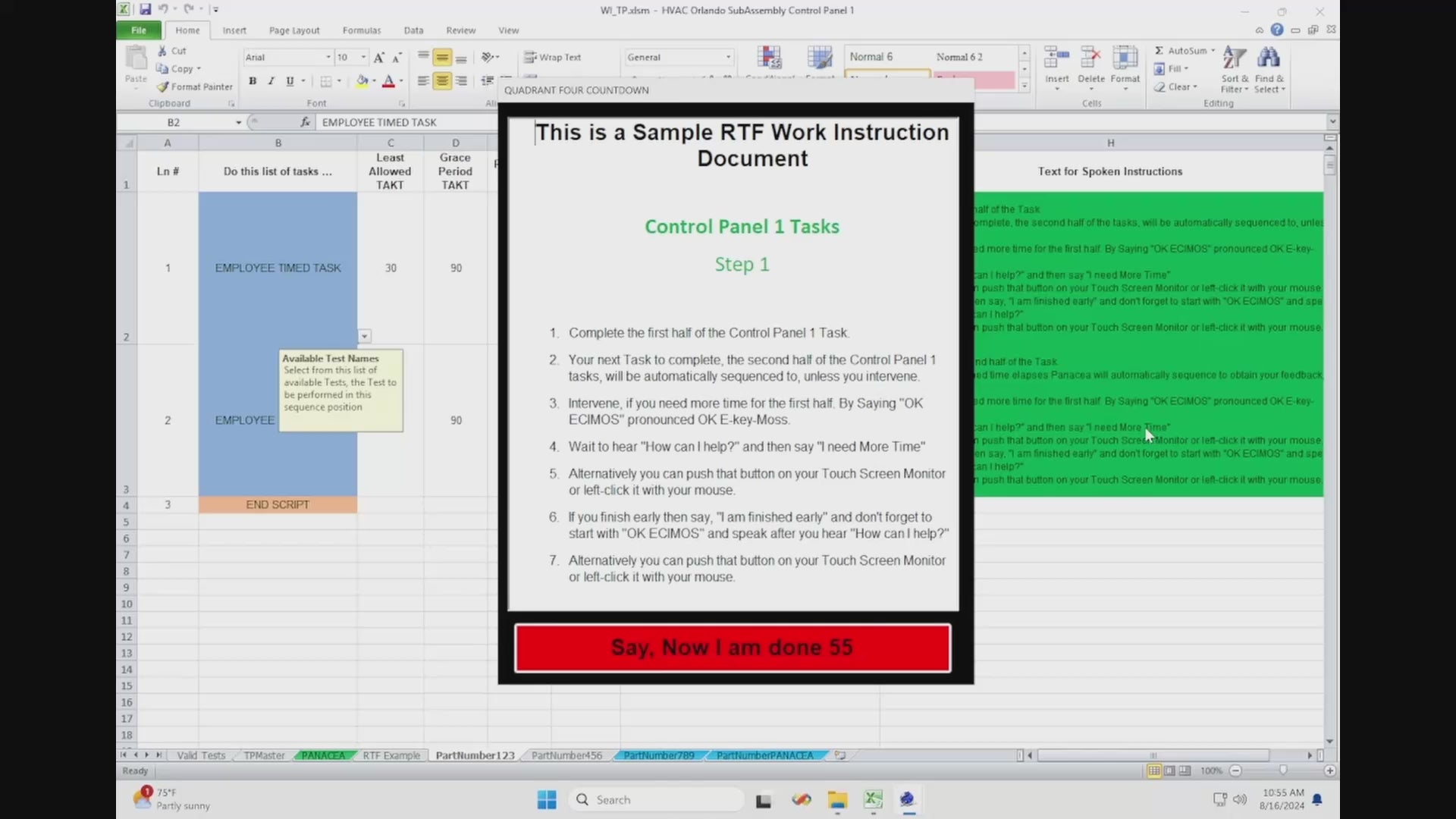Toggle Center horizontal alignment
Screen dimensions: 1456x819
(x=442, y=80)
